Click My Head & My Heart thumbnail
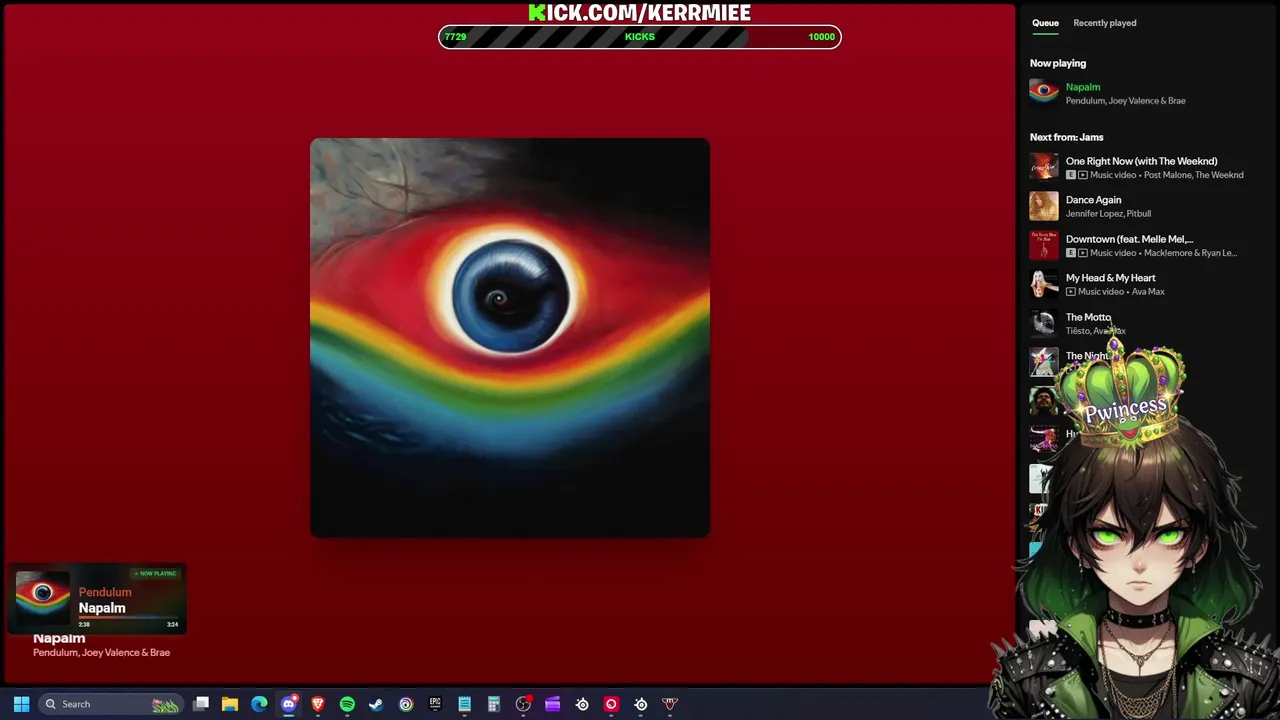Screen dimensions: 1280x720 [1044, 284]
